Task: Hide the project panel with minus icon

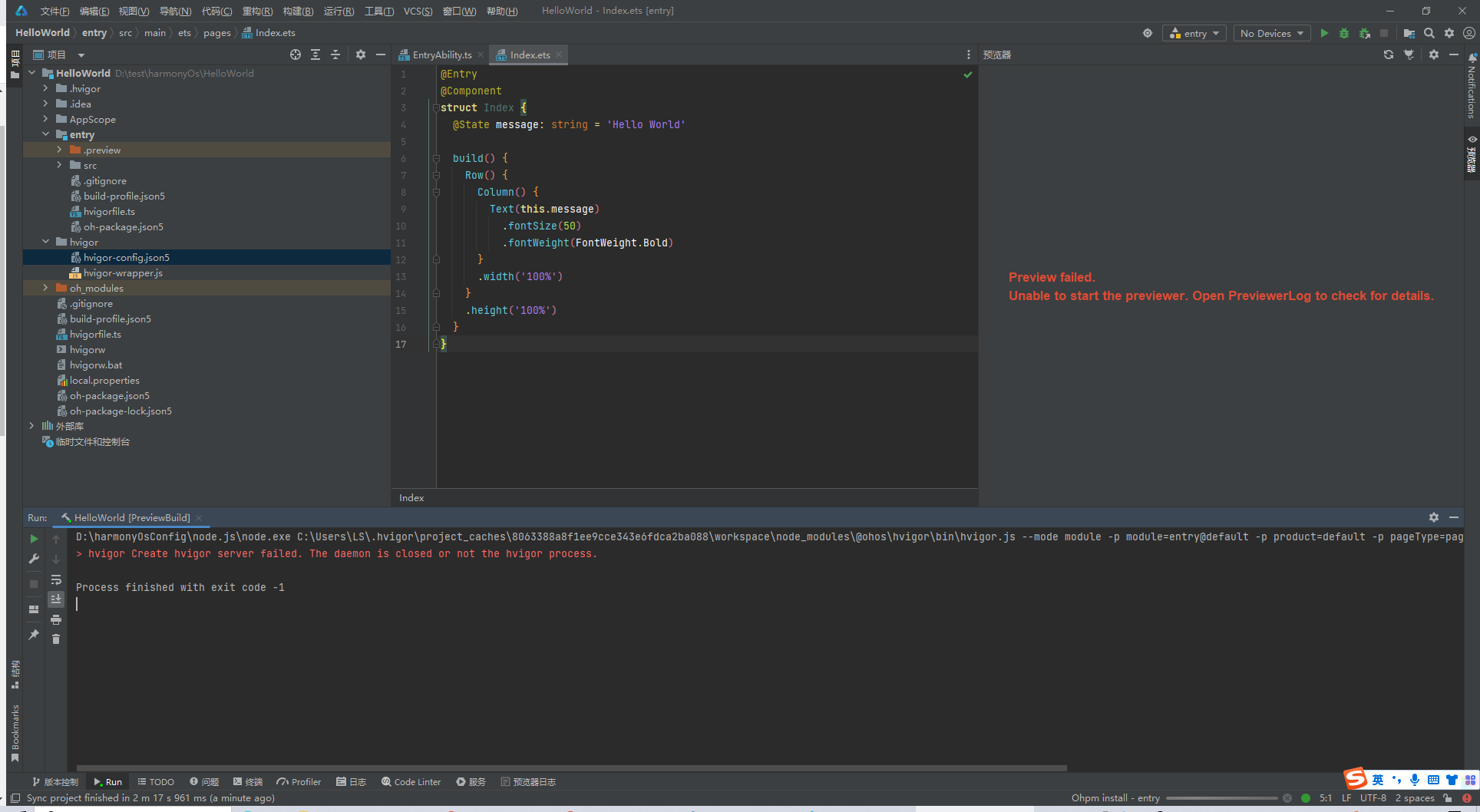Action: coord(381,54)
